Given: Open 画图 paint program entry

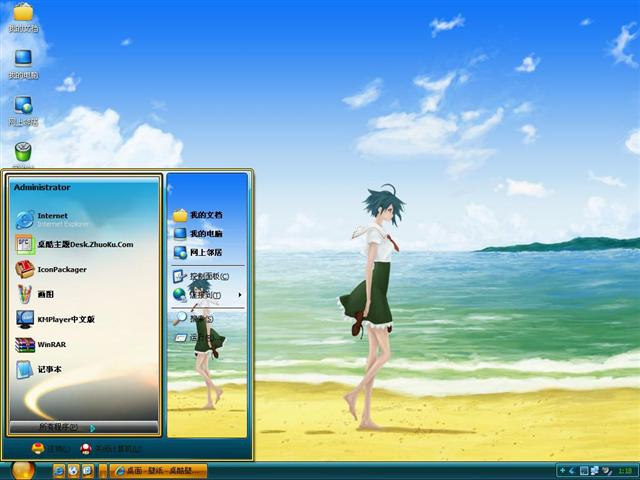Looking at the screenshot, I should (x=35, y=294).
